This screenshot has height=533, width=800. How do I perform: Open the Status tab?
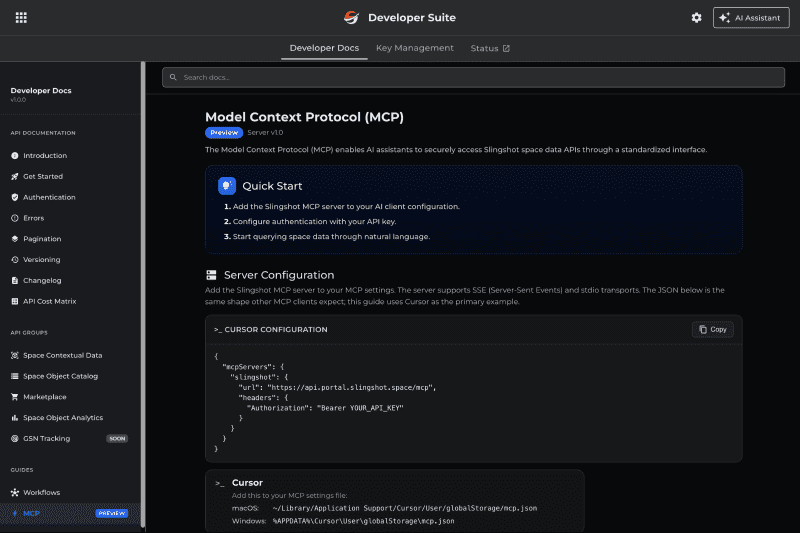click(x=490, y=48)
